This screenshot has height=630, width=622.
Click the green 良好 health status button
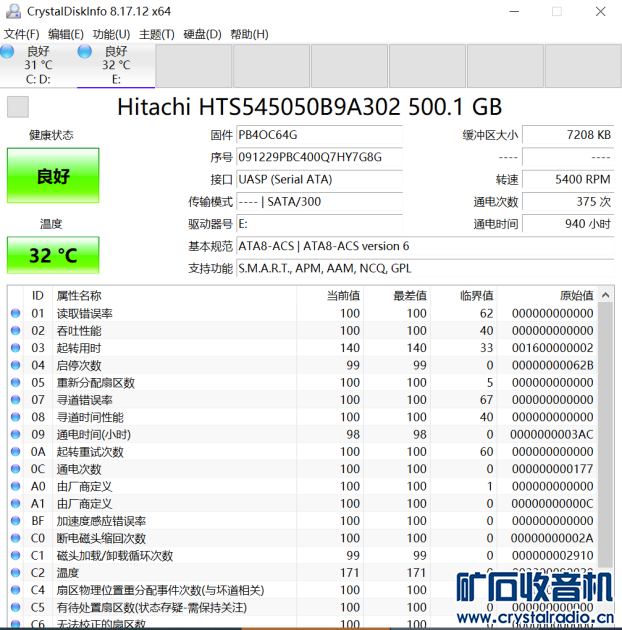(53, 176)
